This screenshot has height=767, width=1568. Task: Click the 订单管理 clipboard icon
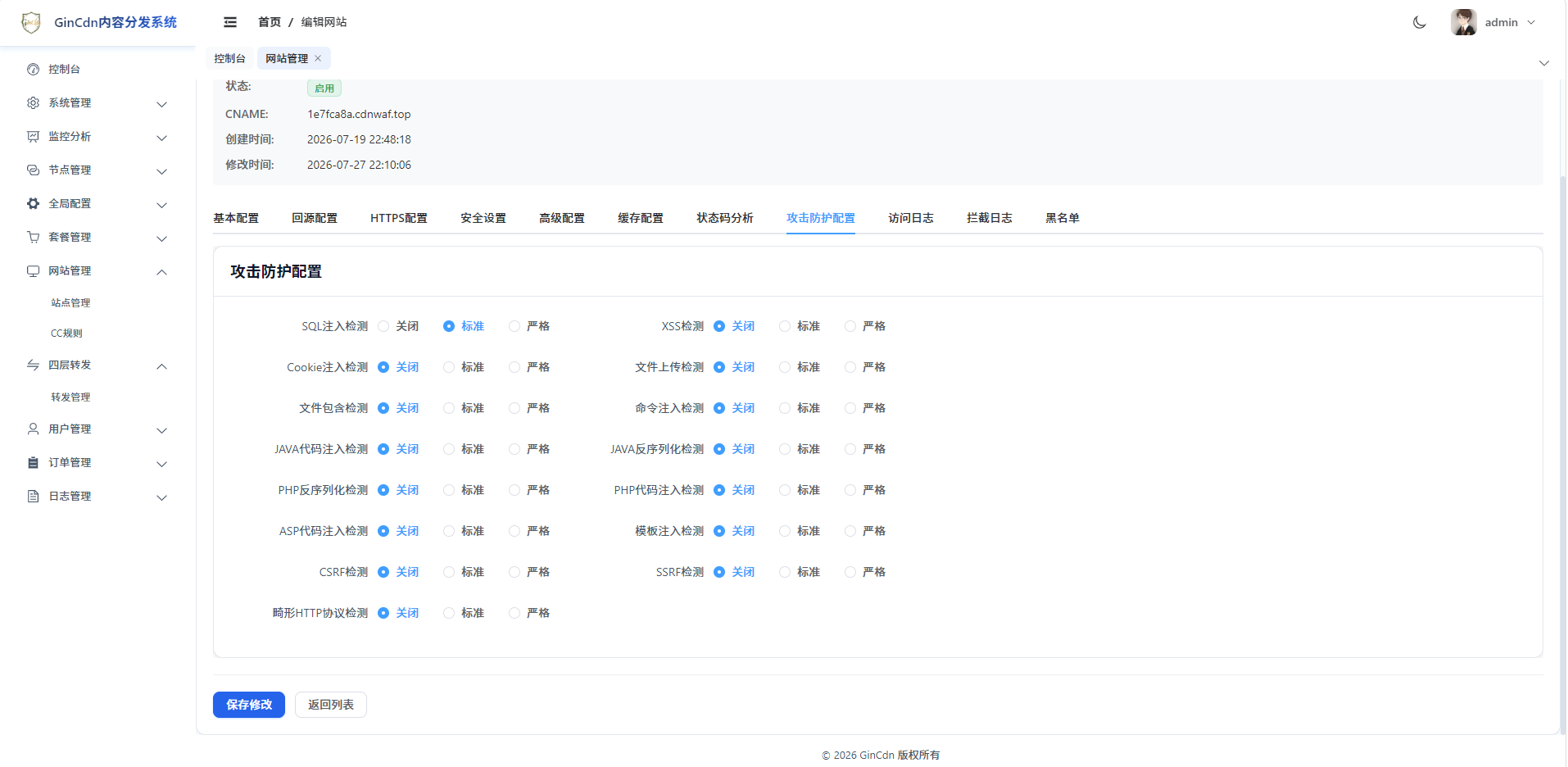coord(33,463)
